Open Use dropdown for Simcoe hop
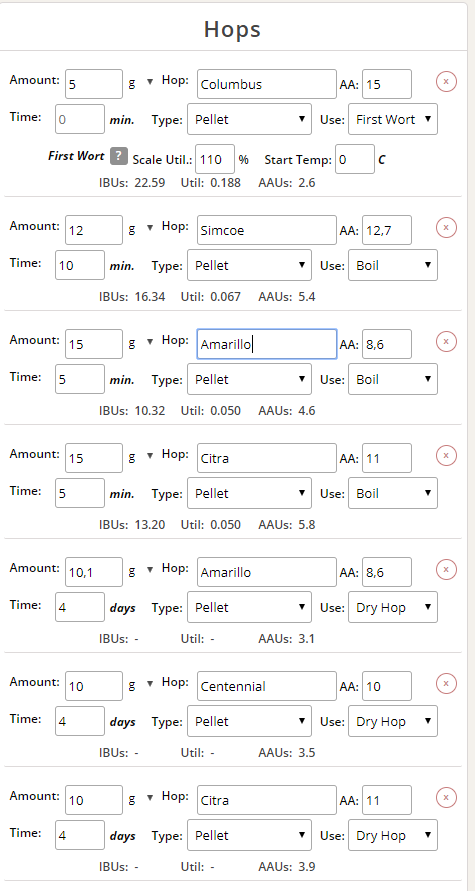This screenshot has height=891, width=475. pyautogui.click(x=393, y=265)
